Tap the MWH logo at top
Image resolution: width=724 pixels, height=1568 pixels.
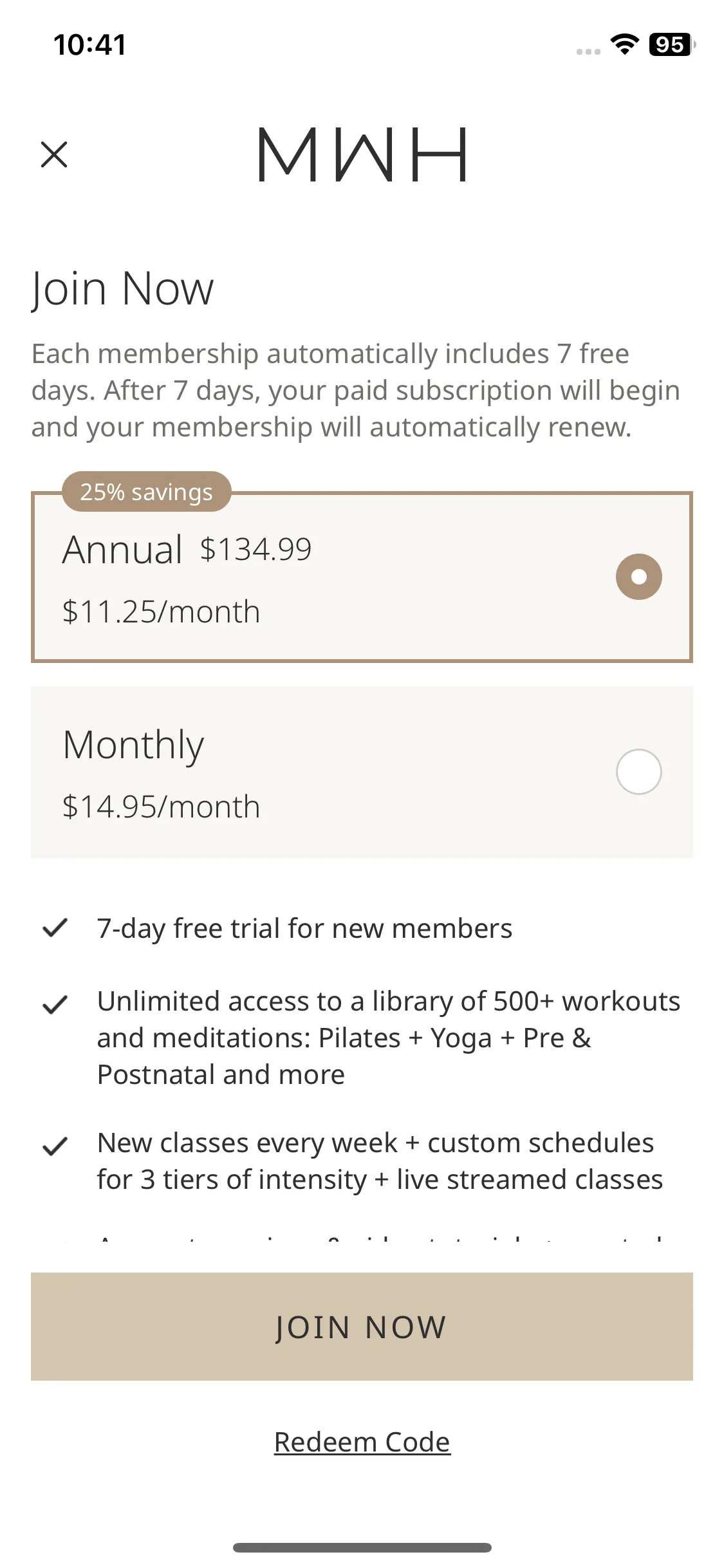[x=362, y=154]
